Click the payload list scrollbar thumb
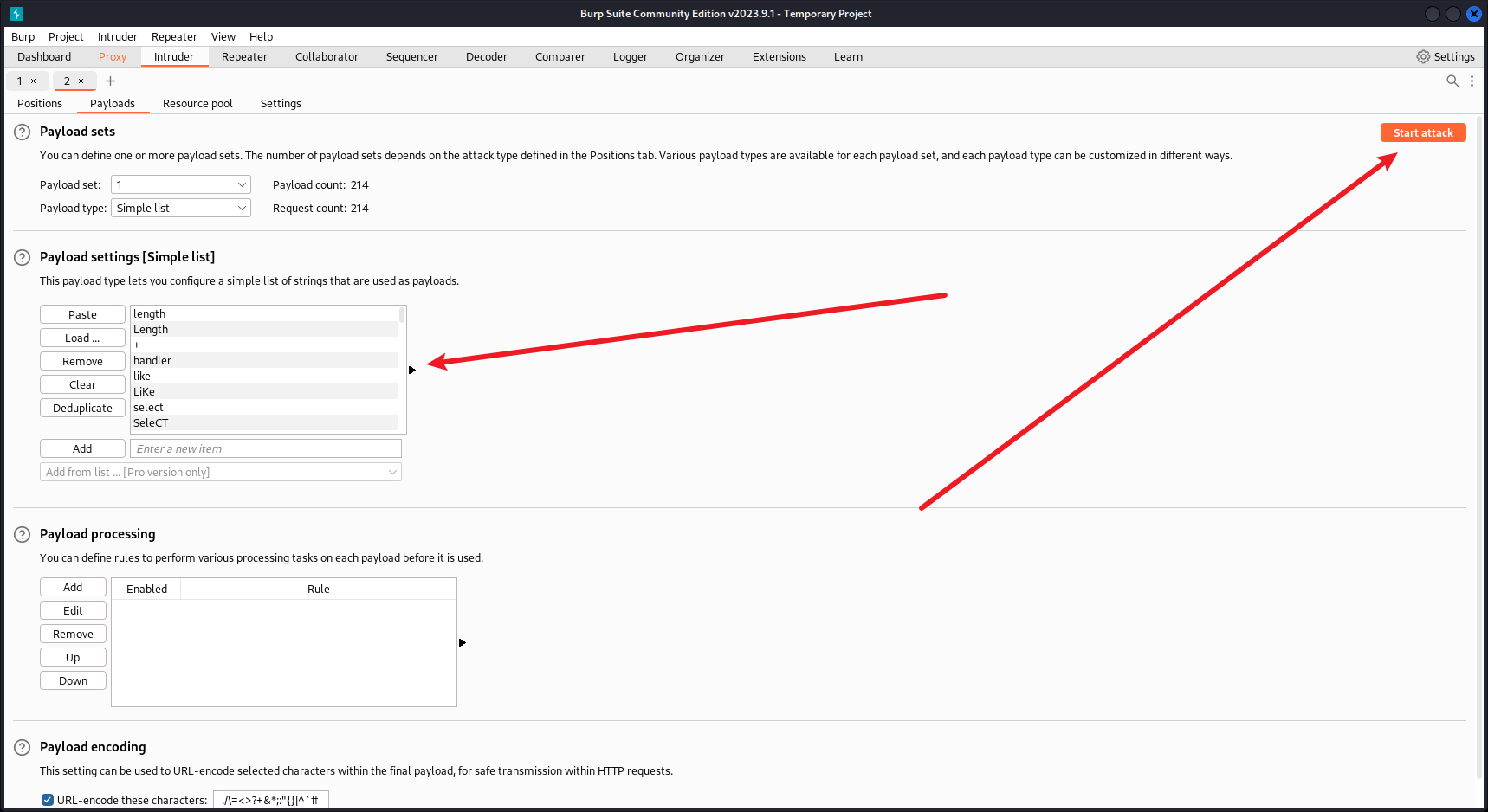The width and height of the screenshot is (1488, 812). [402, 315]
